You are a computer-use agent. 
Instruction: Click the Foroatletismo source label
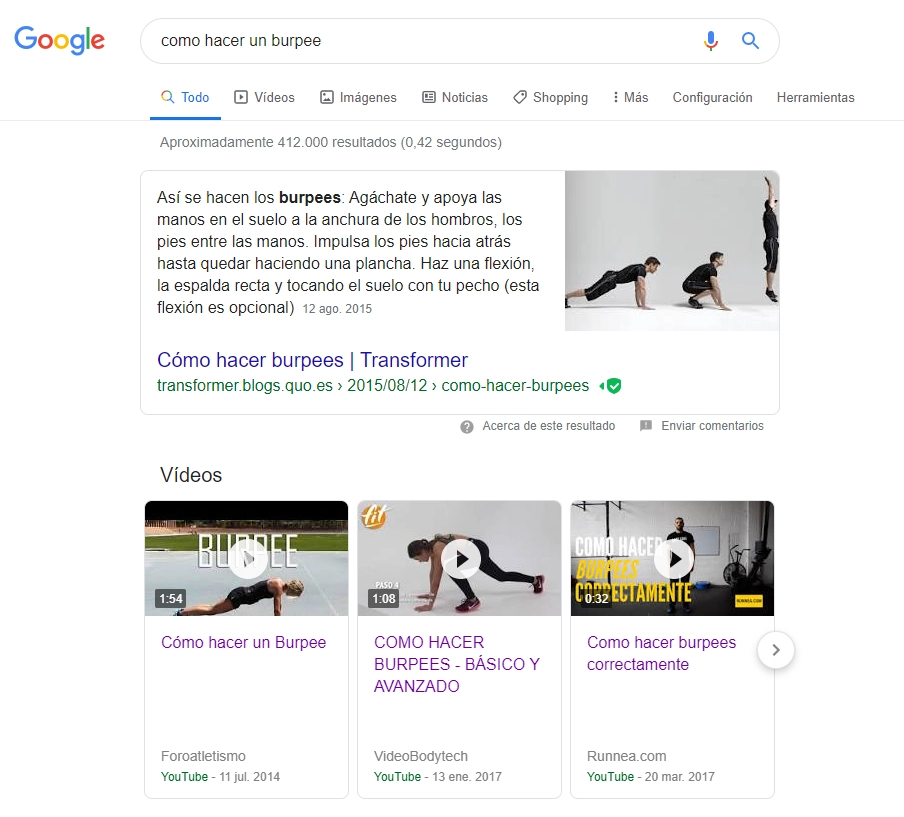coord(204,756)
